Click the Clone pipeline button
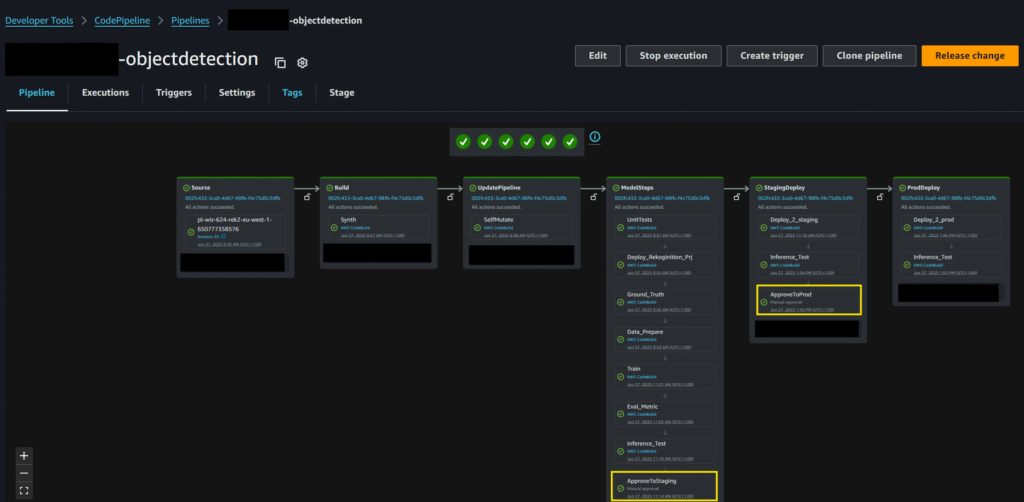This screenshot has height=502, width=1024. 869,56
